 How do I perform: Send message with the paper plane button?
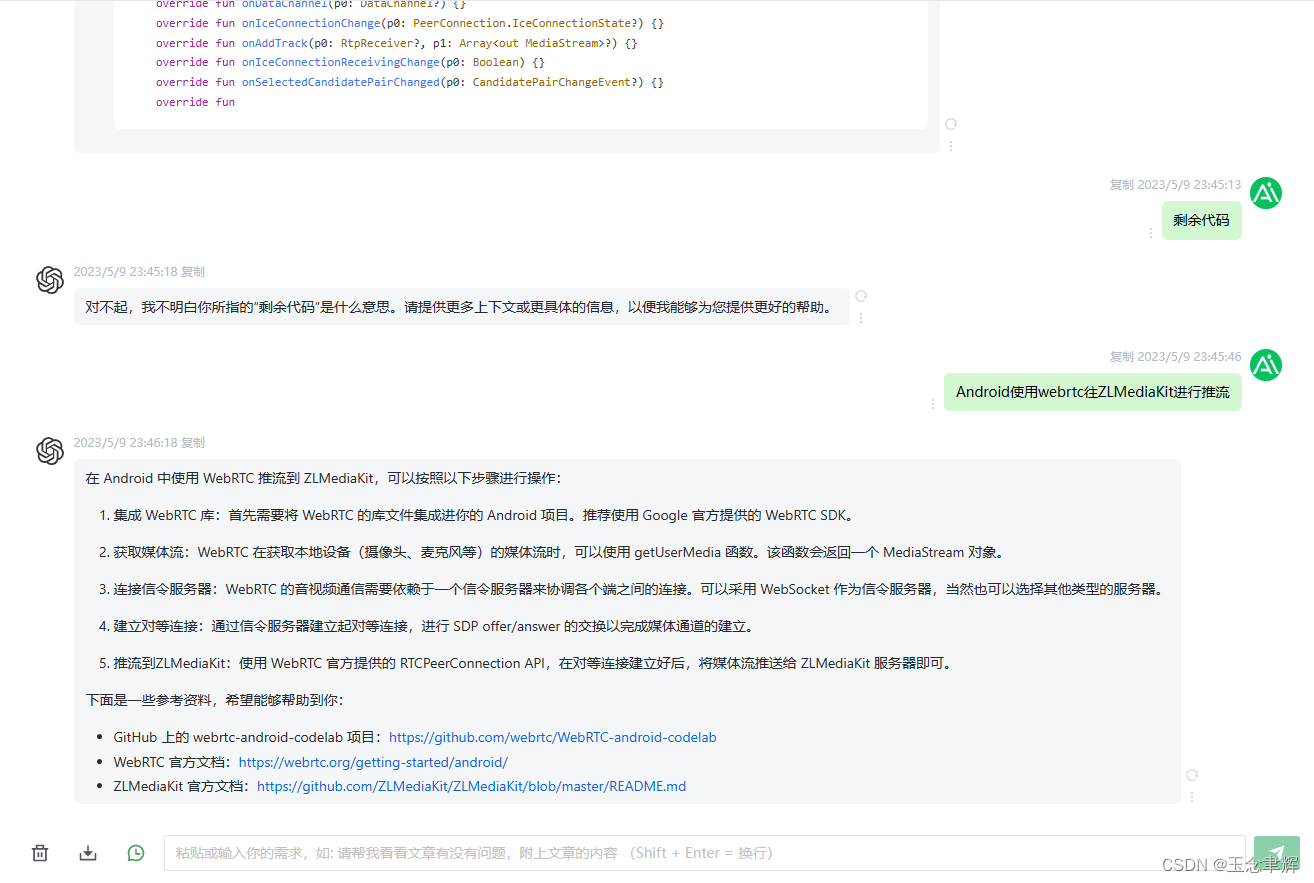(1276, 853)
